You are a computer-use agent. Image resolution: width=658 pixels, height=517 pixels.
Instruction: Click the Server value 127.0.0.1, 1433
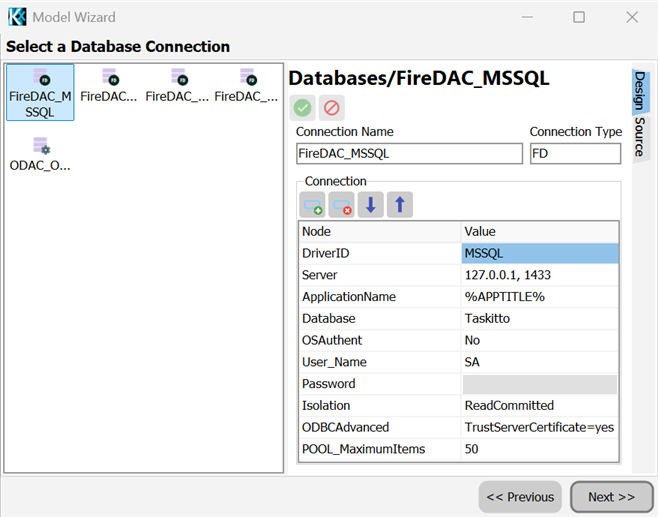pos(540,275)
